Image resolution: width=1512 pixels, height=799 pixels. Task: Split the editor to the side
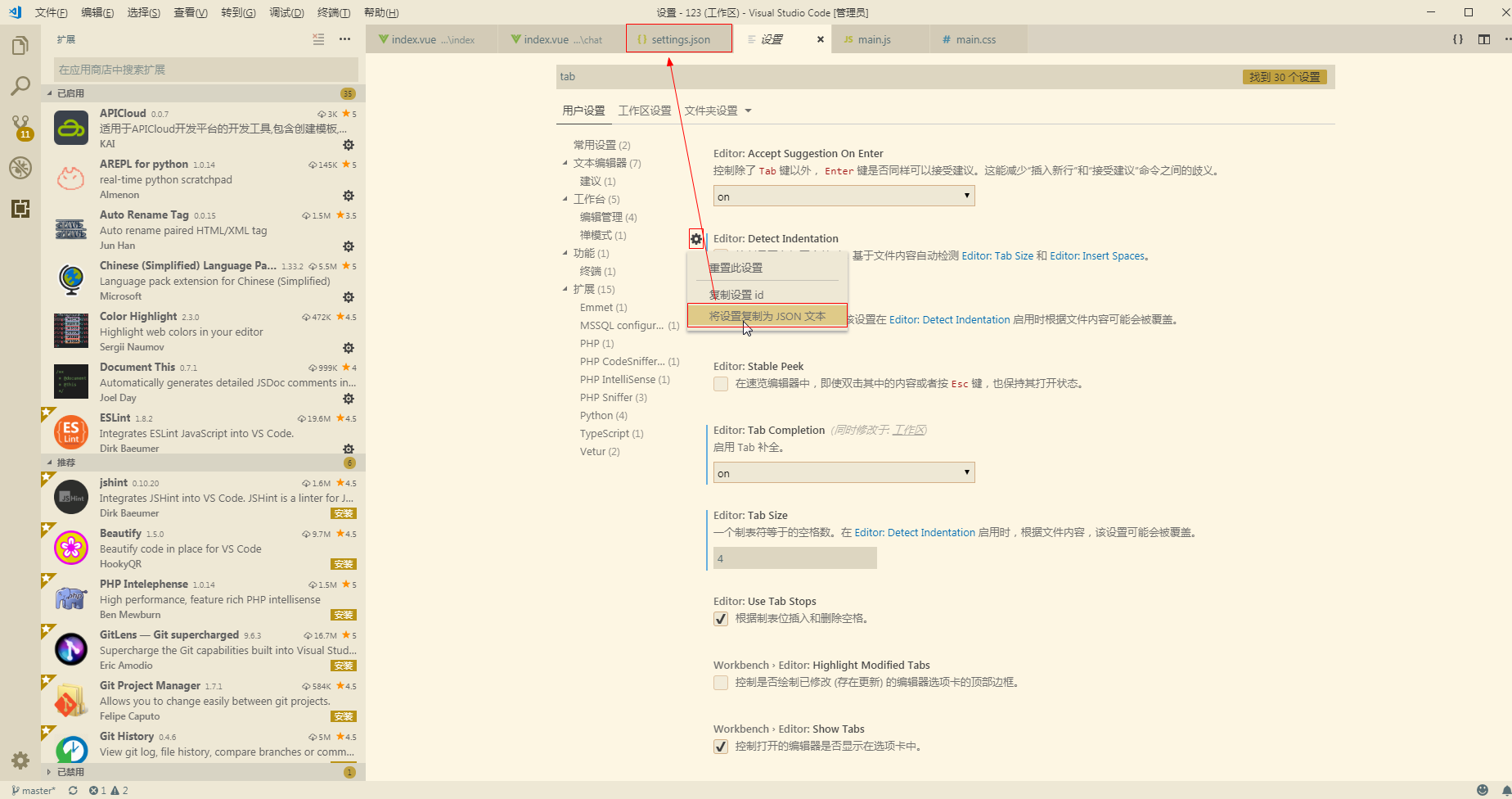(x=1484, y=39)
